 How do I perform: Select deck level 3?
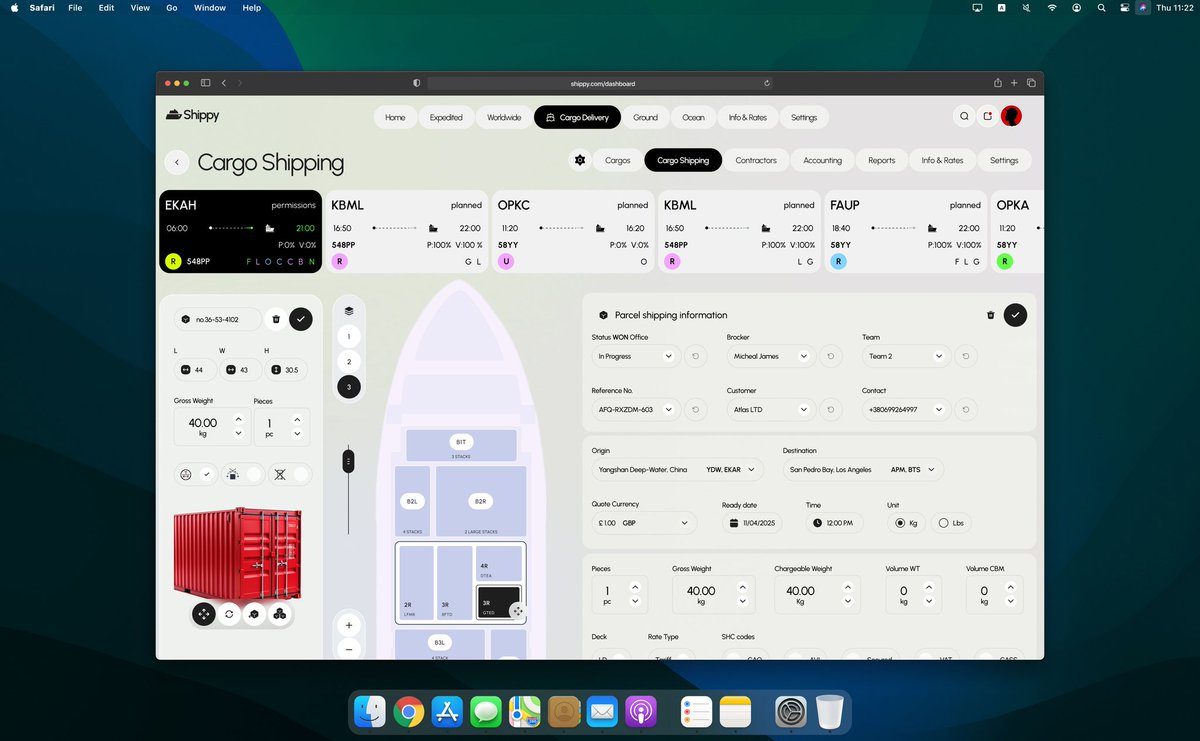[348, 386]
